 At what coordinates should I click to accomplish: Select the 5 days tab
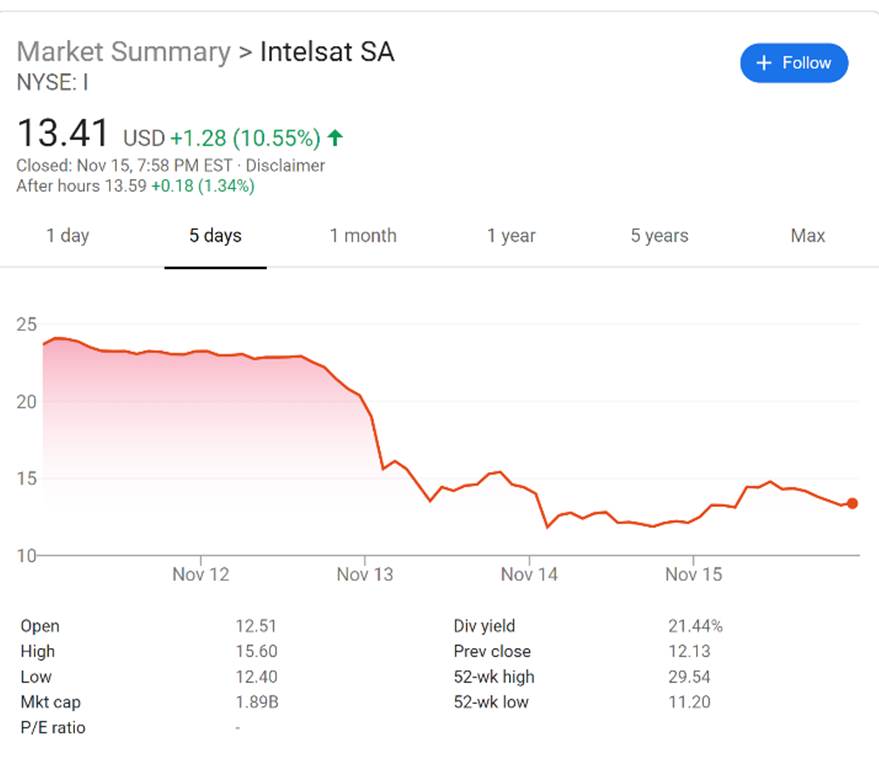tap(215, 236)
